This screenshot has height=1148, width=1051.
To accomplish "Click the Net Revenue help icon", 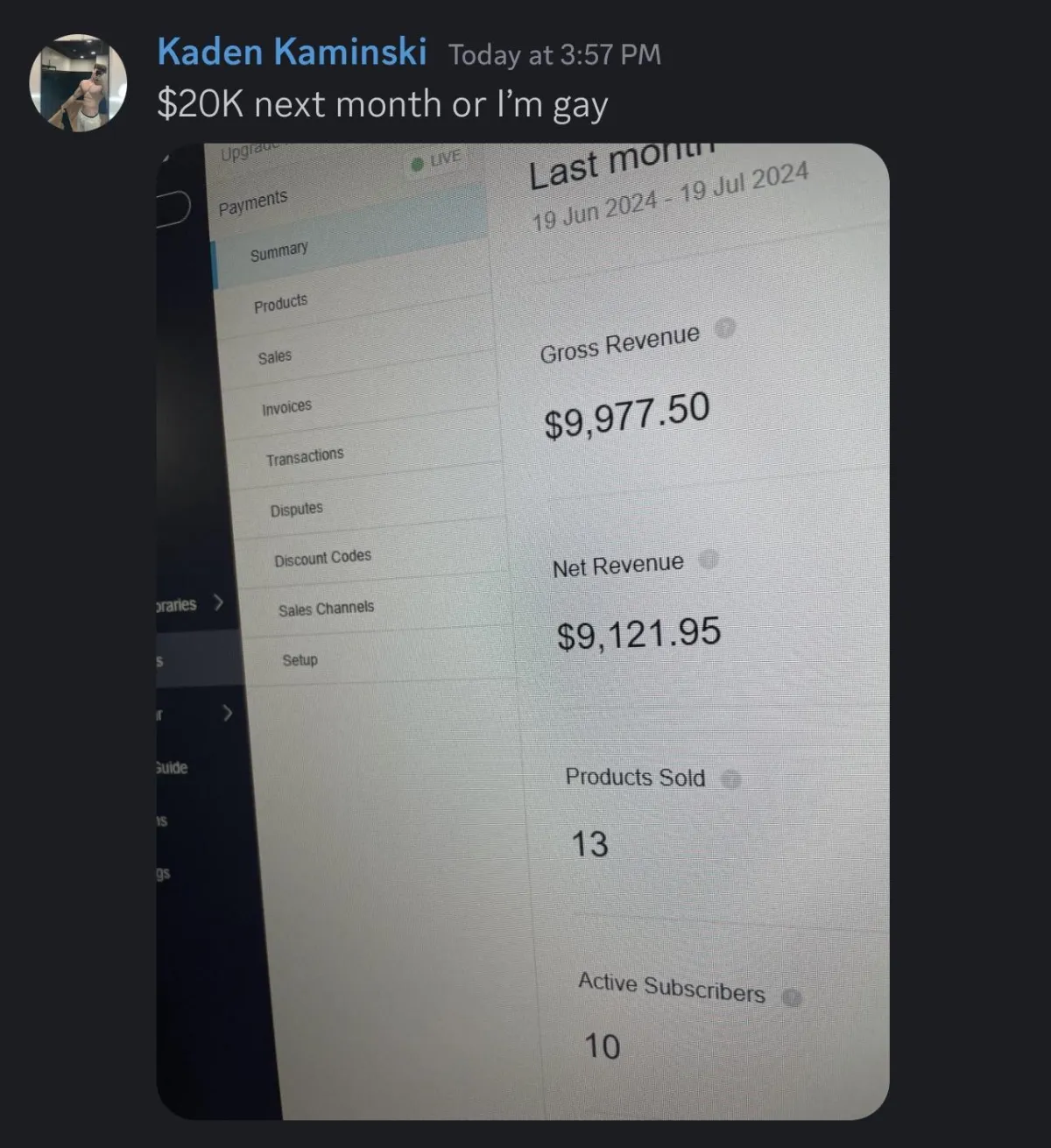I will [x=709, y=559].
